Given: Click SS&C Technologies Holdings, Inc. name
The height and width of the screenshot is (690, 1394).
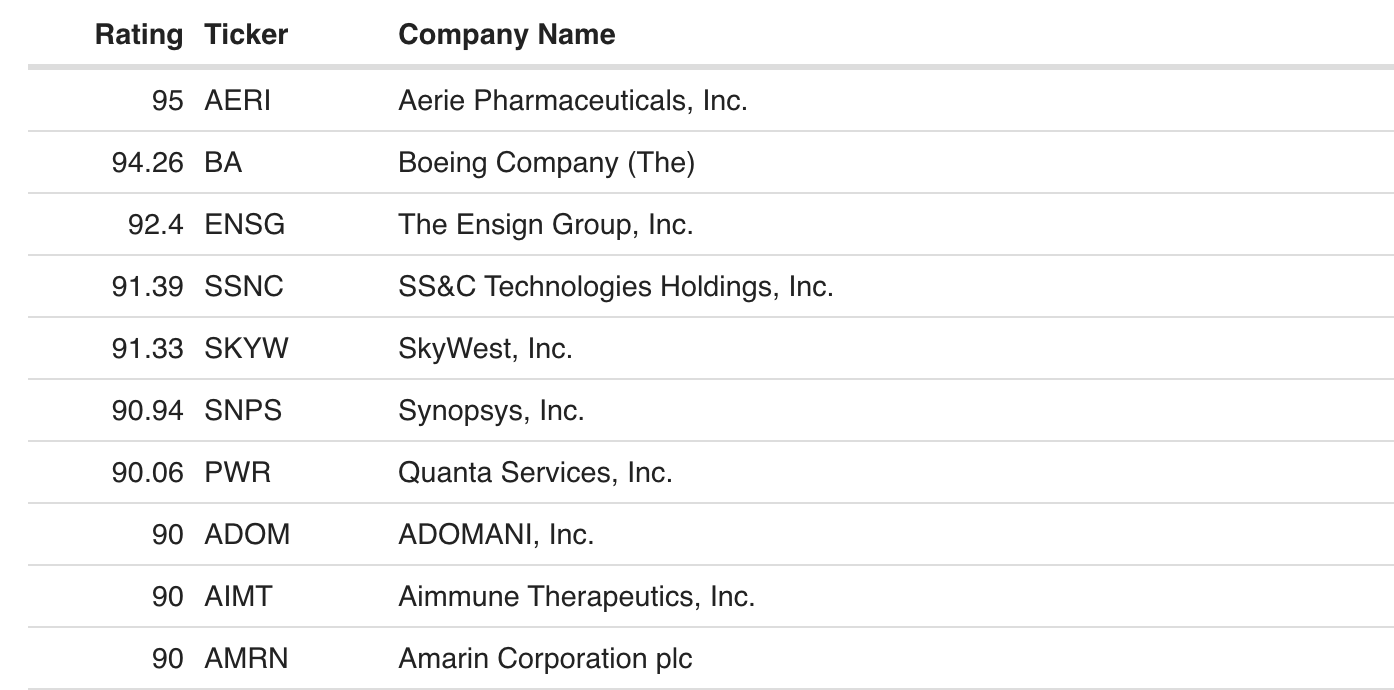Looking at the screenshot, I should tap(615, 287).
